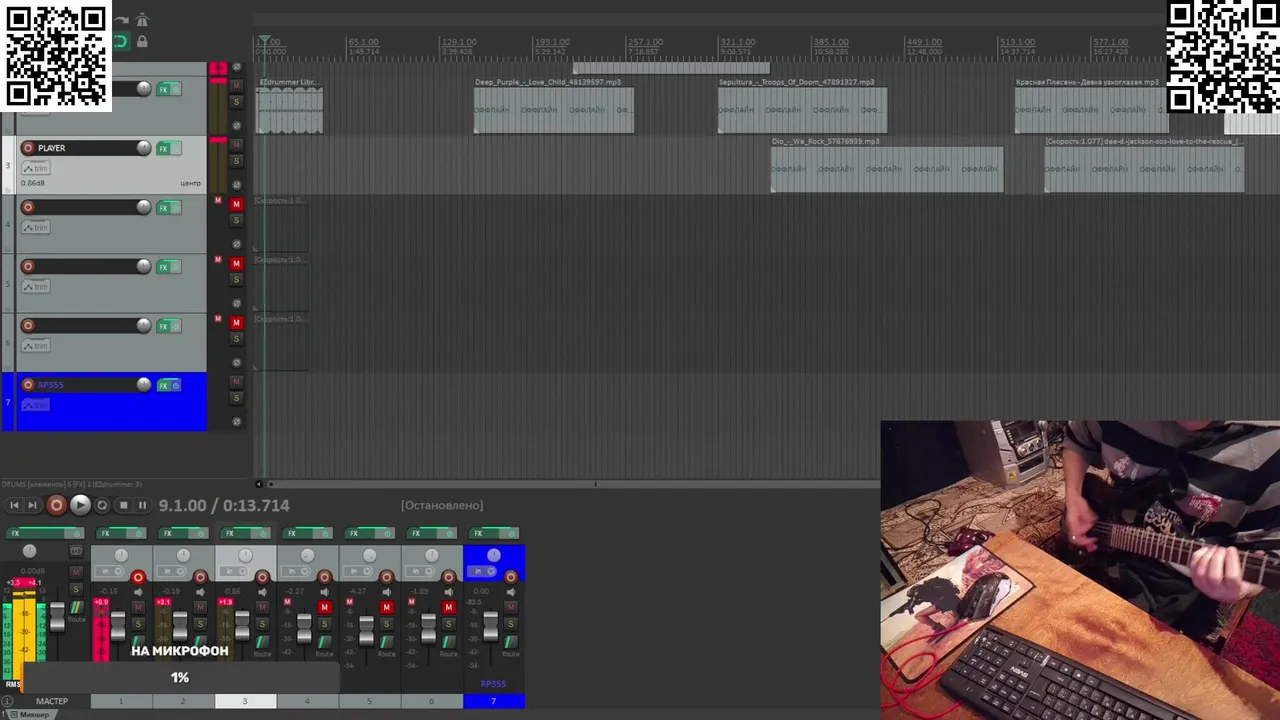The width and height of the screenshot is (1280, 720).
Task: Open input dropdown of mixer channel 3
Action: (233, 571)
